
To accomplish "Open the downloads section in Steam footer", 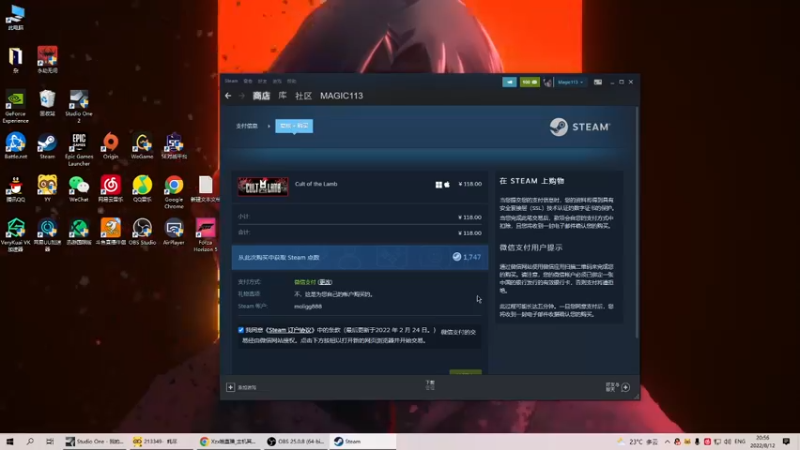I will pyautogui.click(x=430, y=385).
